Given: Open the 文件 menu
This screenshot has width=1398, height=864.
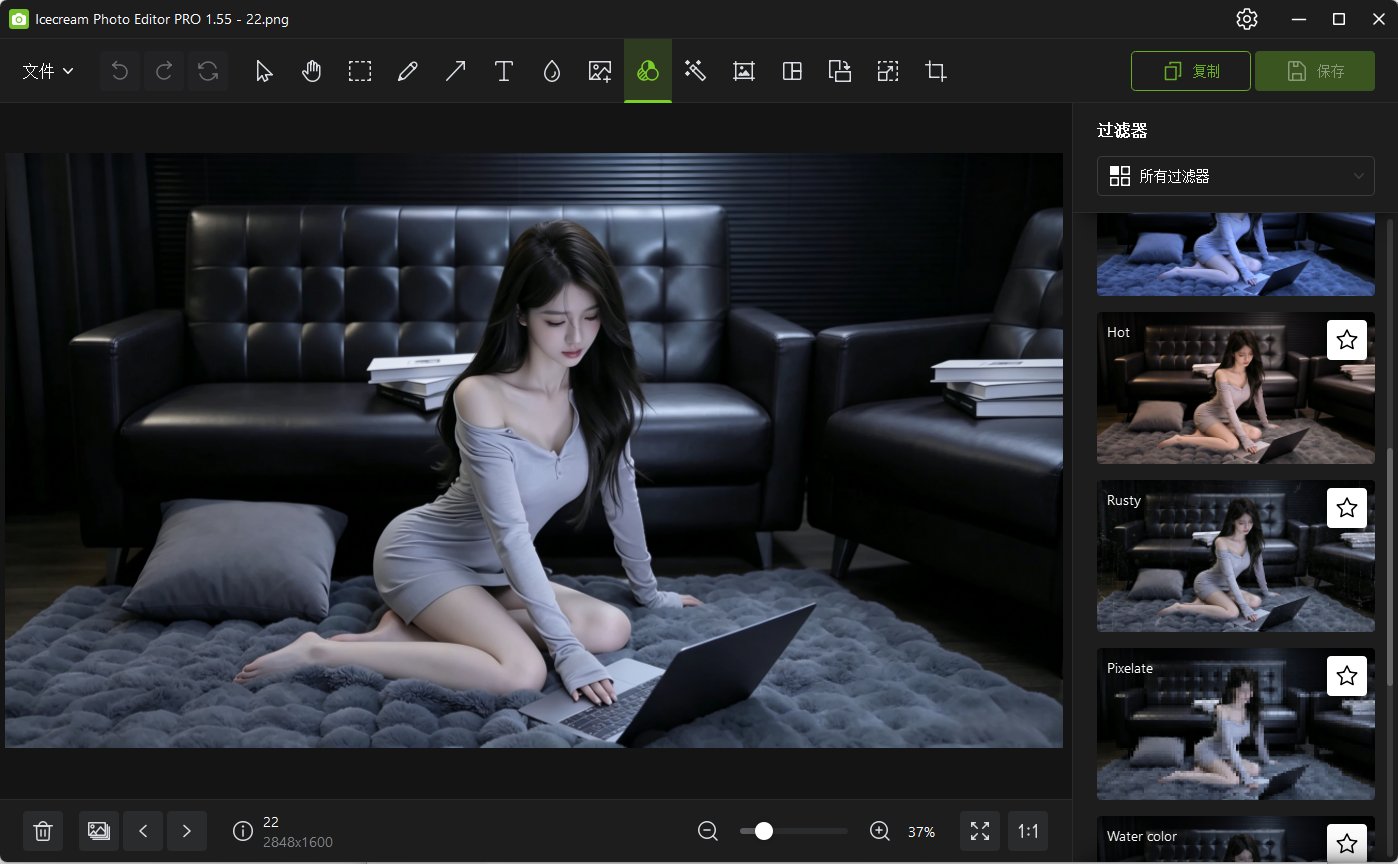Looking at the screenshot, I should point(48,71).
